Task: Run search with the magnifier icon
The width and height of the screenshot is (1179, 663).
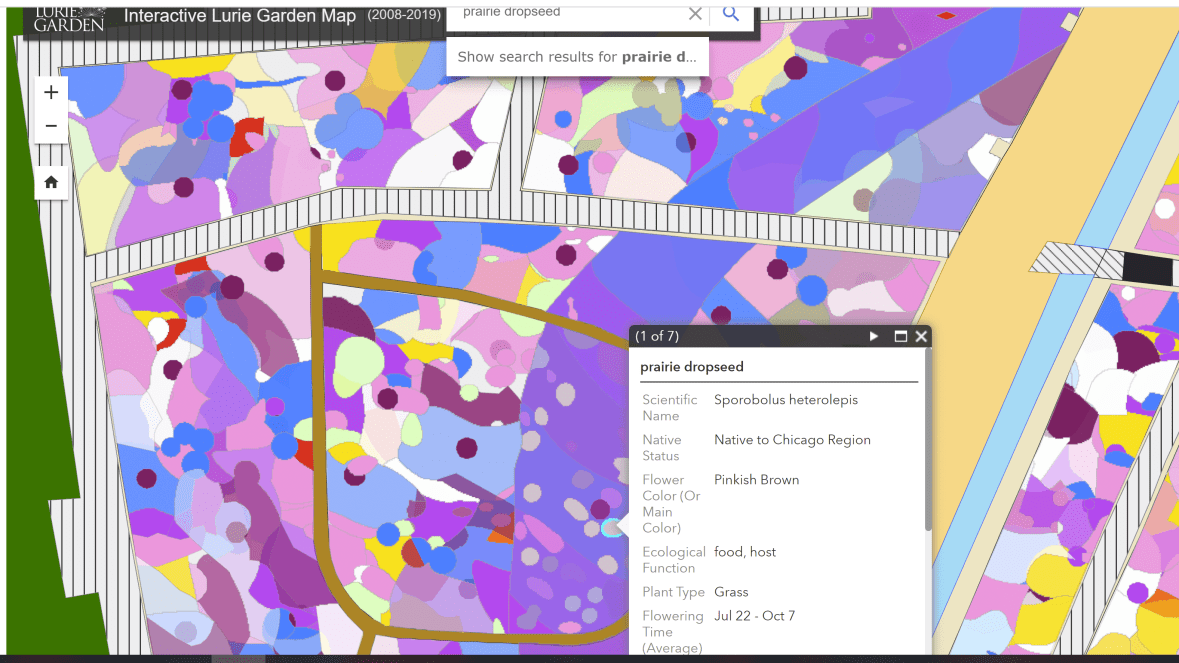Action: (731, 14)
